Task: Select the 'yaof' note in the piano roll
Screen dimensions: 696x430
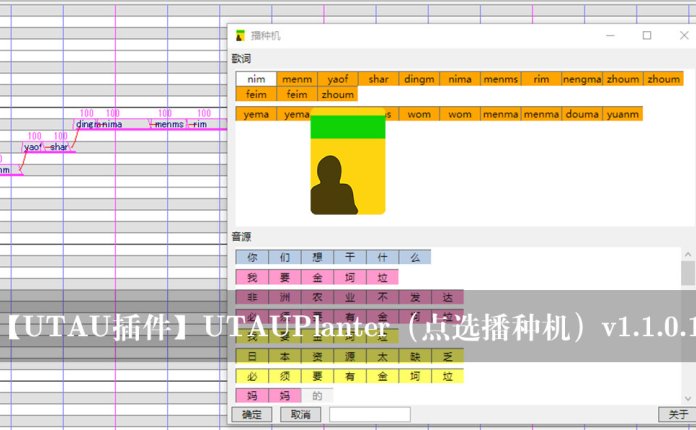Action: (x=33, y=147)
